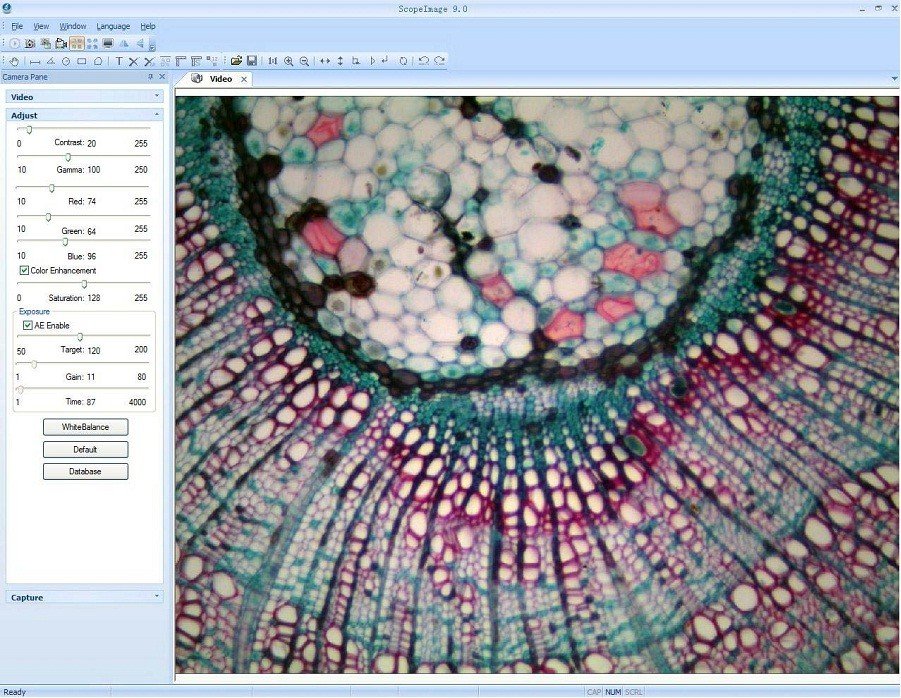Screen dimensions: 901x698
Task: Open an image file with folder icon
Action: click(x=236, y=61)
